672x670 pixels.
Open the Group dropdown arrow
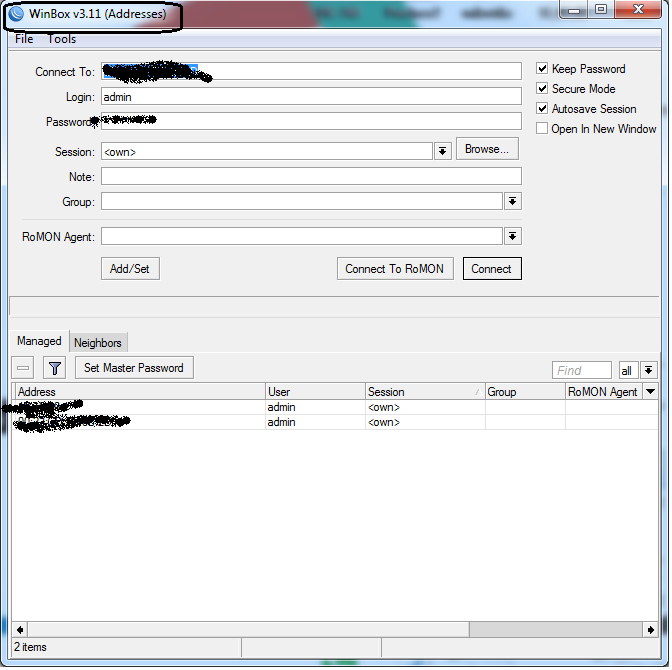point(513,201)
